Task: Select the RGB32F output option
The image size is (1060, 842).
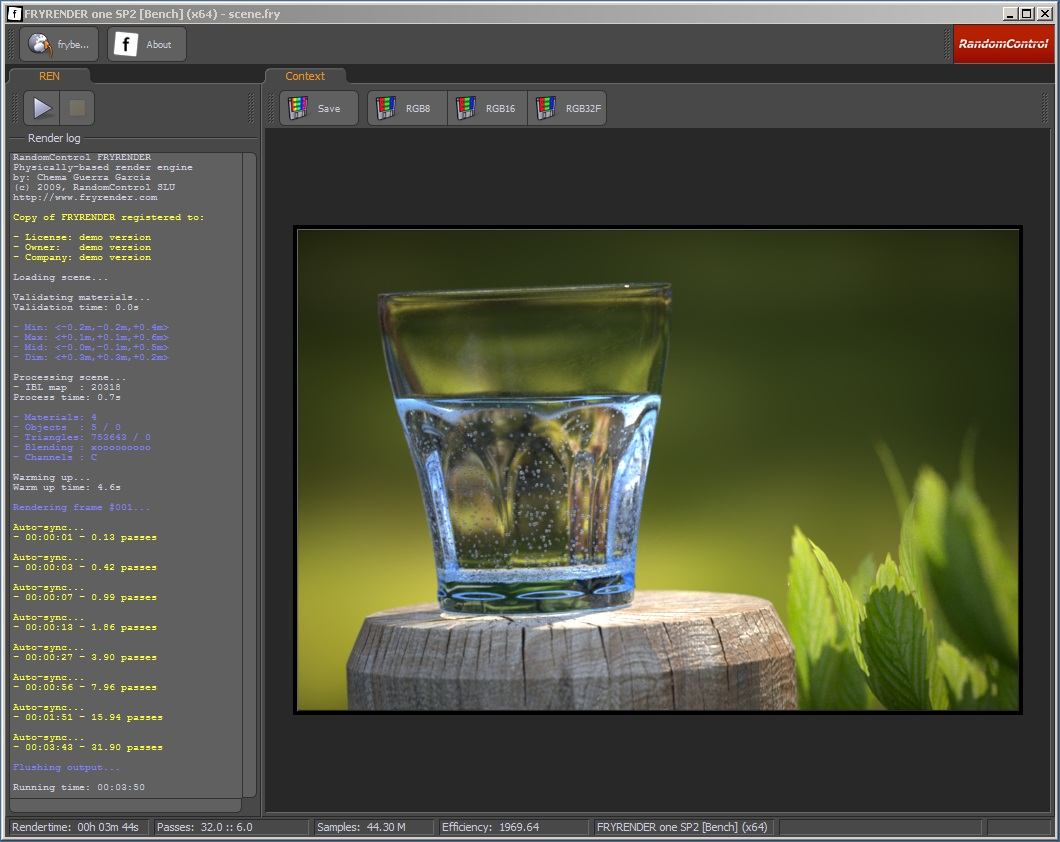Action: [567, 108]
